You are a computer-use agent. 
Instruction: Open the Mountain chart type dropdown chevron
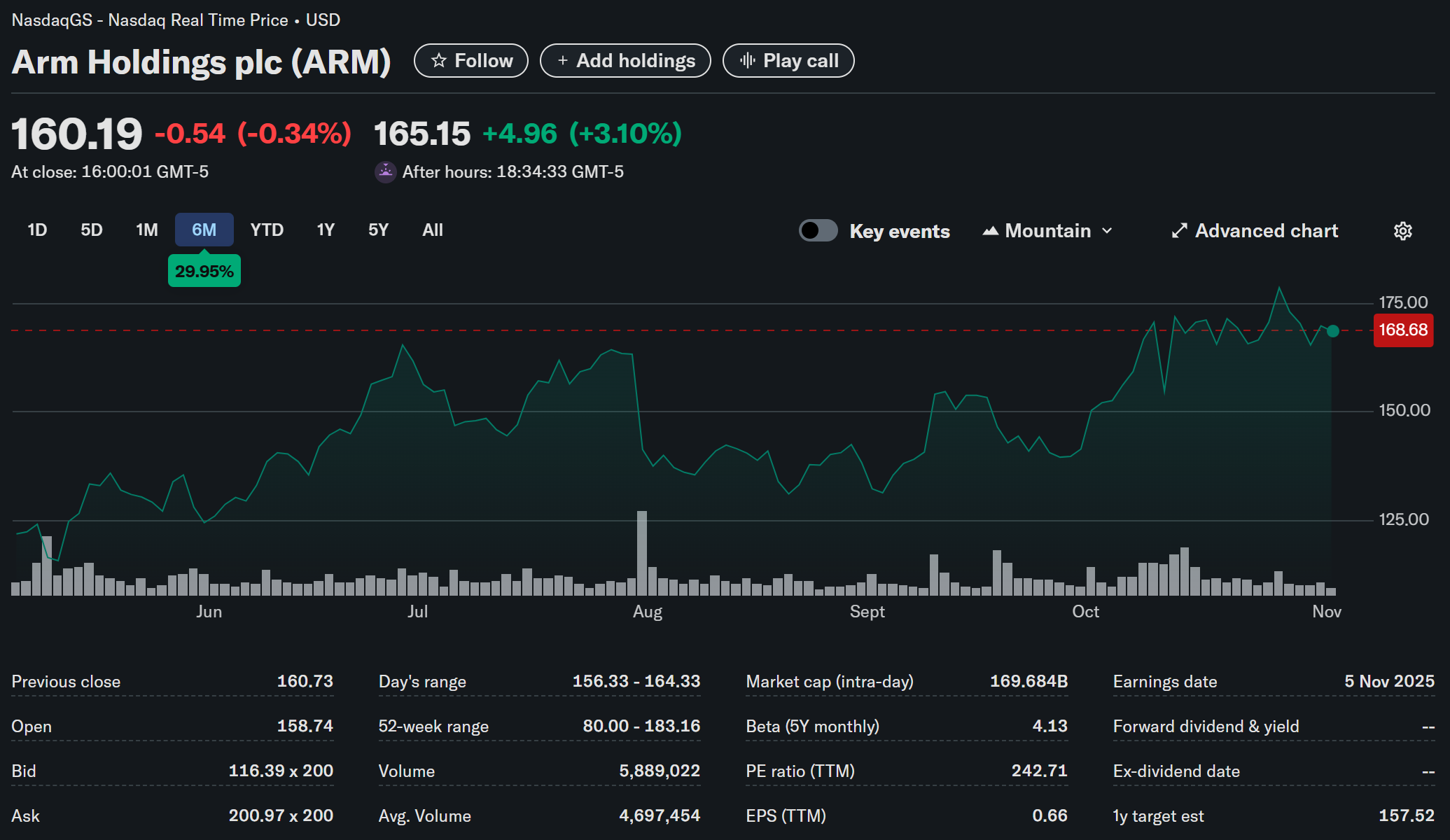1107,231
